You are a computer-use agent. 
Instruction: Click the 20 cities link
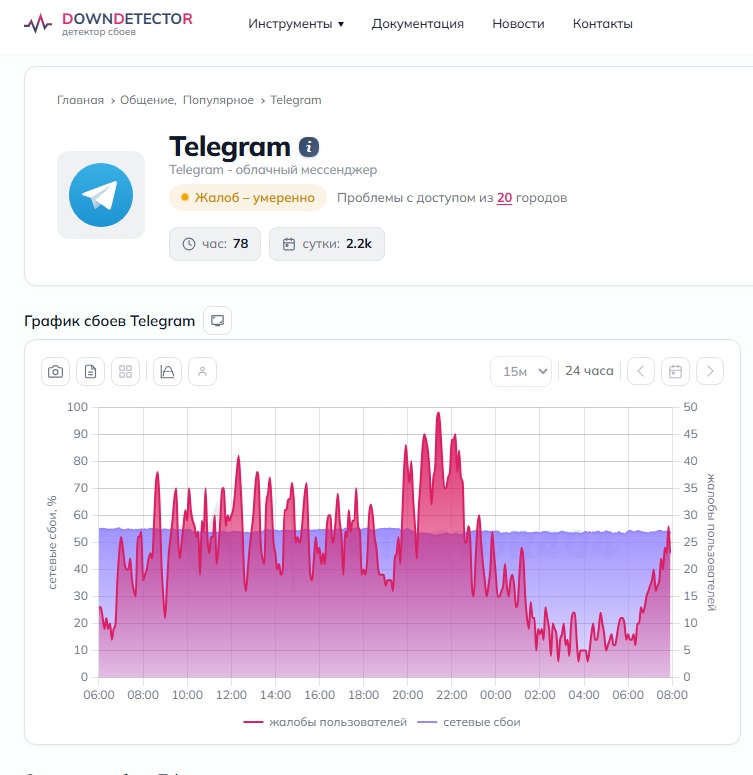[504, 198]
